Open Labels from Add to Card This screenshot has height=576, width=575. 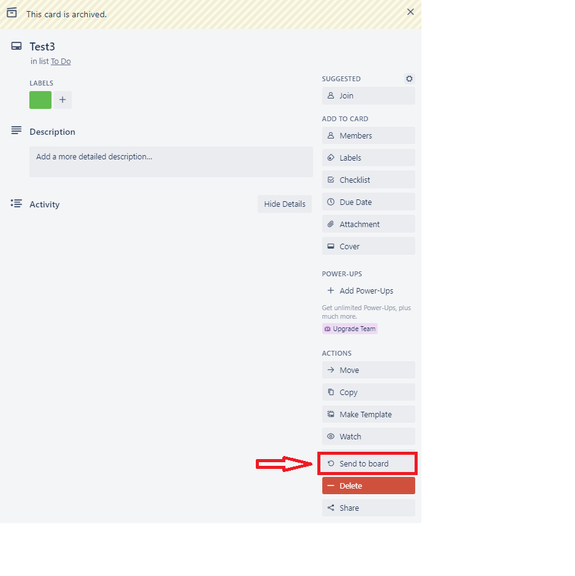point(368,158)
